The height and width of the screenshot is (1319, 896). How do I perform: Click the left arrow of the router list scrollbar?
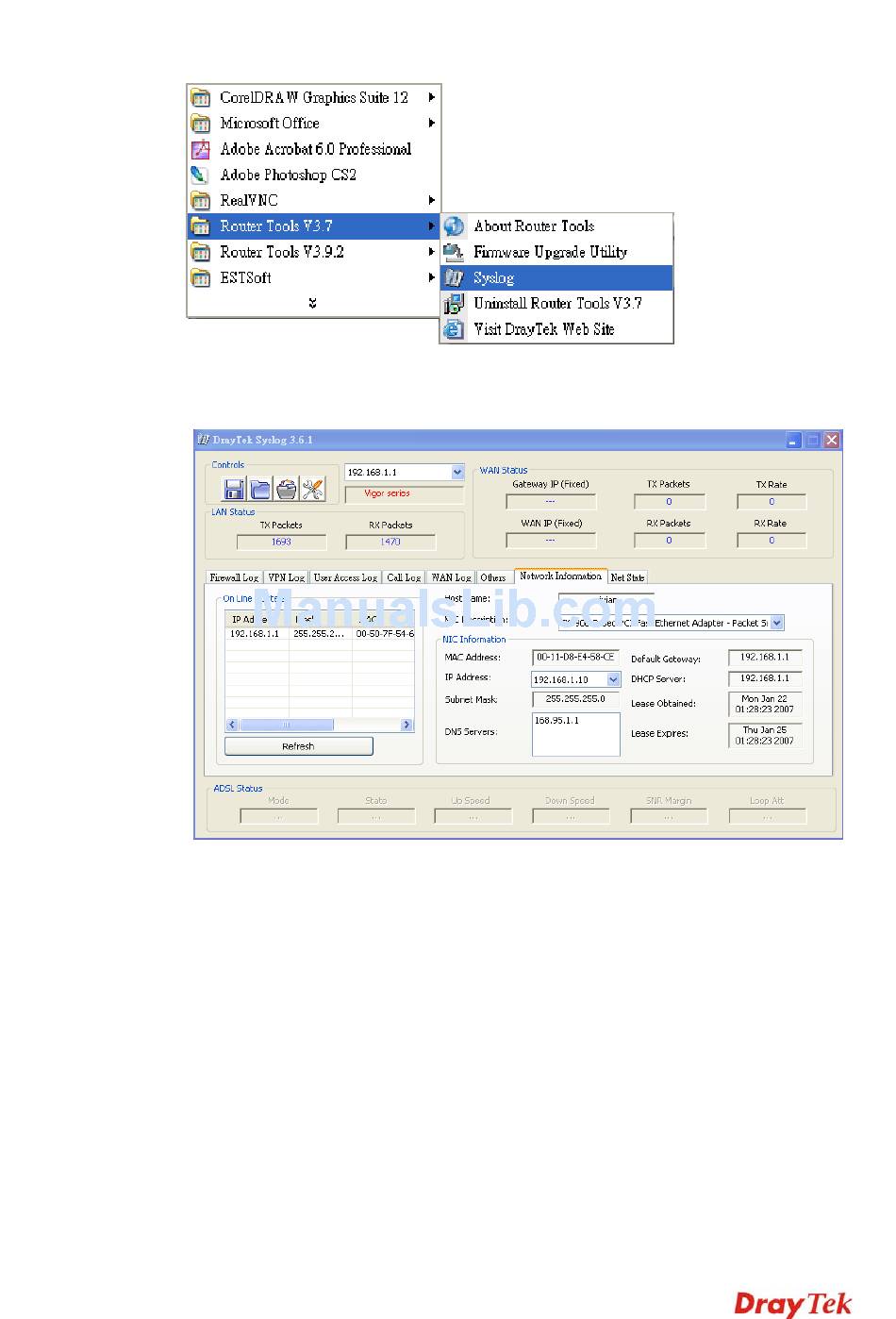pos(231,725)
